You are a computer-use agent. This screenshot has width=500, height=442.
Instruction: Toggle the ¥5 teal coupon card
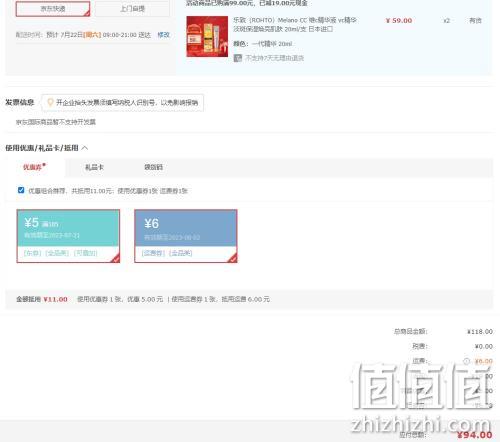[x=68, y=236]
